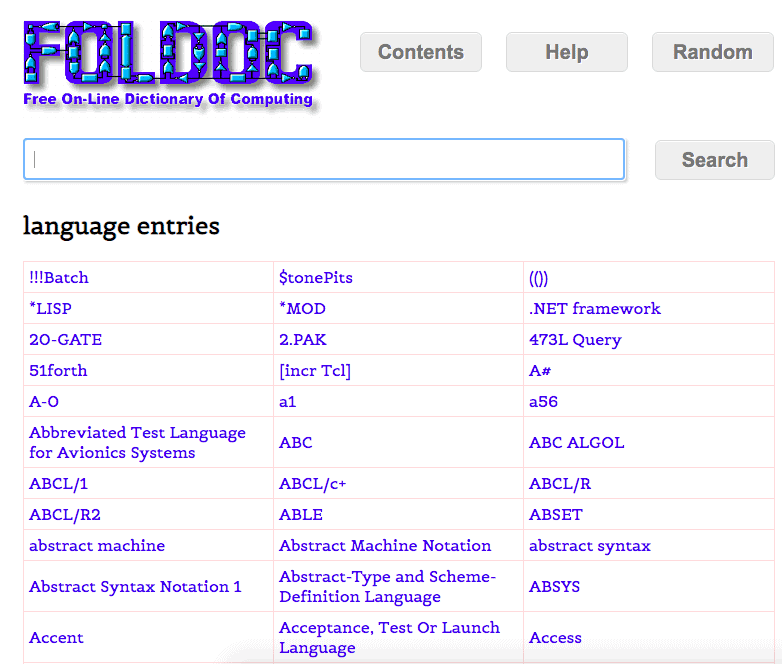782x664 pixels.
Task: Select the 473L Query entry
Action: (x=575, y=339)
